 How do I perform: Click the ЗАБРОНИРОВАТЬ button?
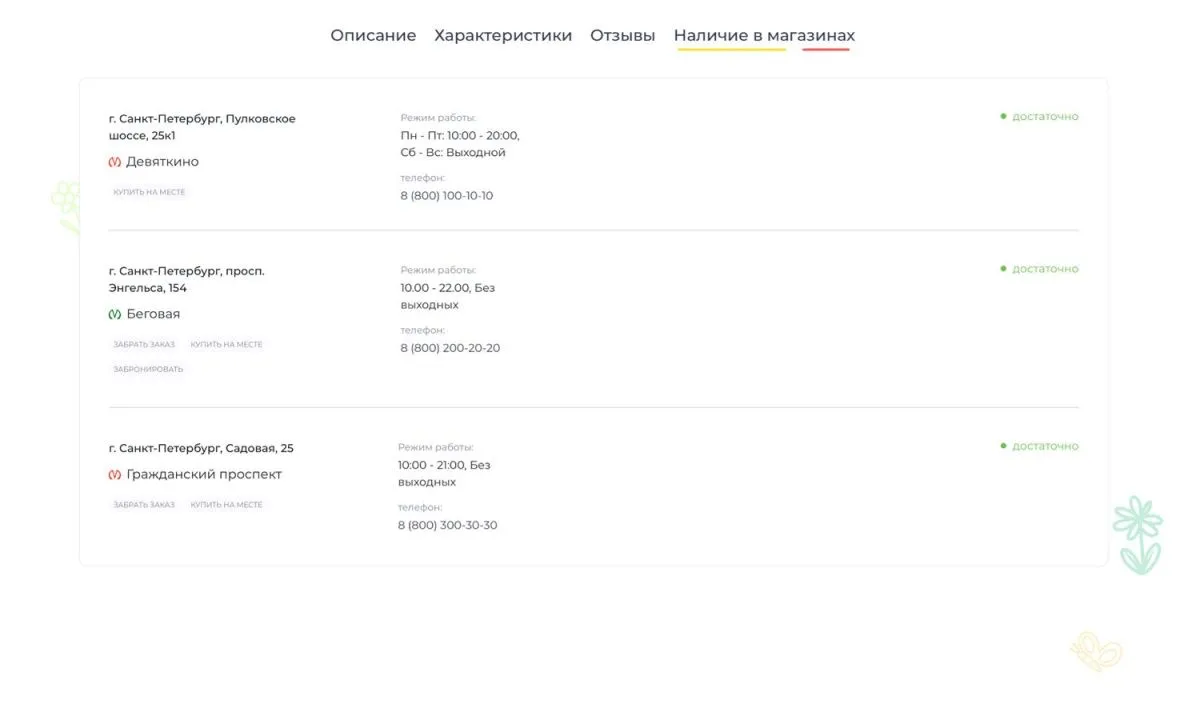(148, 368)
